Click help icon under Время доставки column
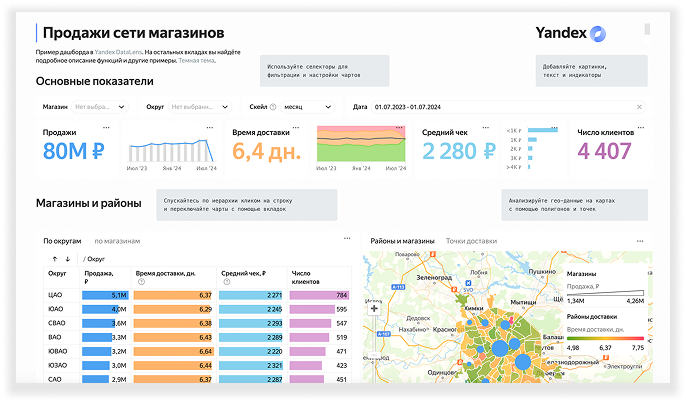 [141, 282]
